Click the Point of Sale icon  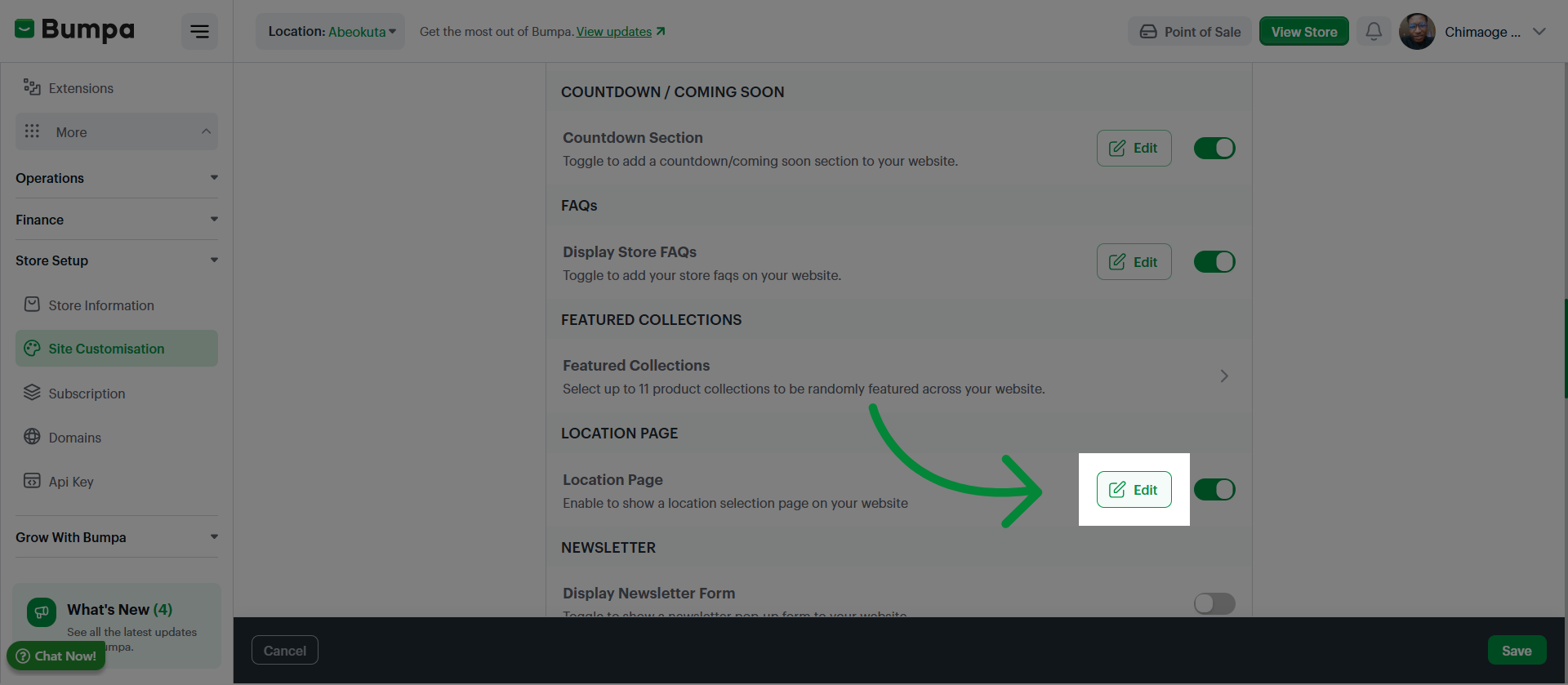click(x=1148, y=32)
